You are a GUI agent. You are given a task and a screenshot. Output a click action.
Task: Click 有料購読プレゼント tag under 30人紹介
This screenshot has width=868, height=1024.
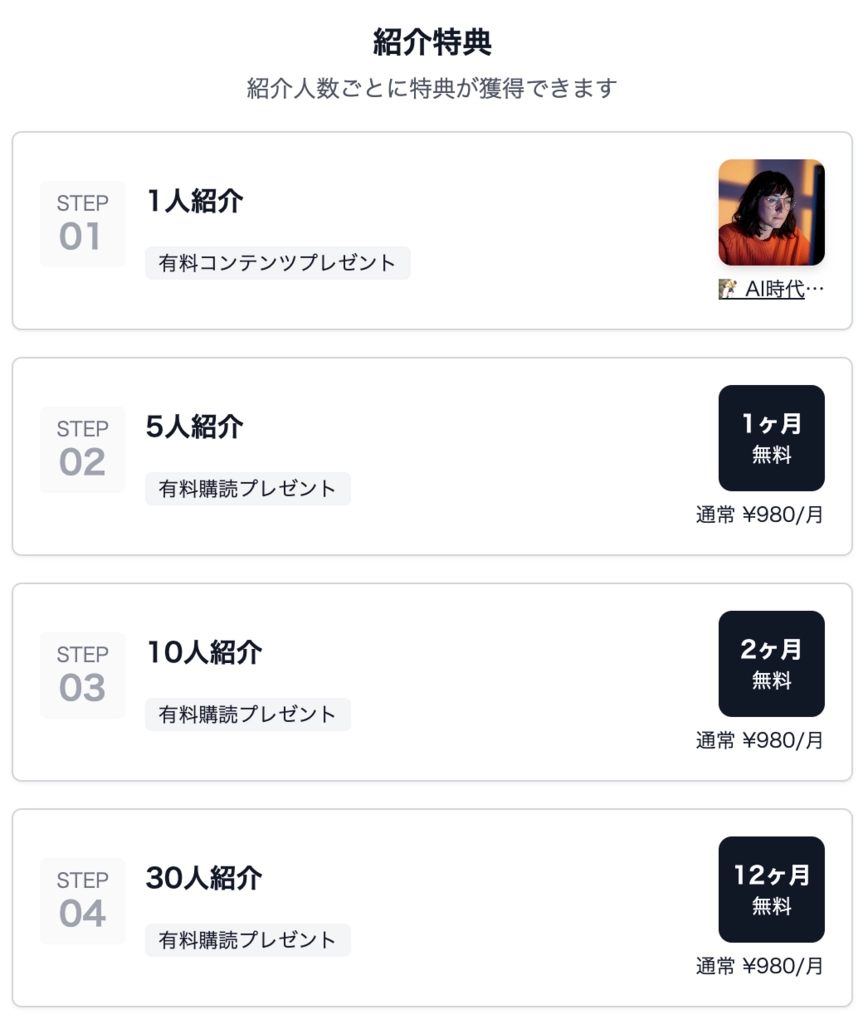(x=248, y=940)
